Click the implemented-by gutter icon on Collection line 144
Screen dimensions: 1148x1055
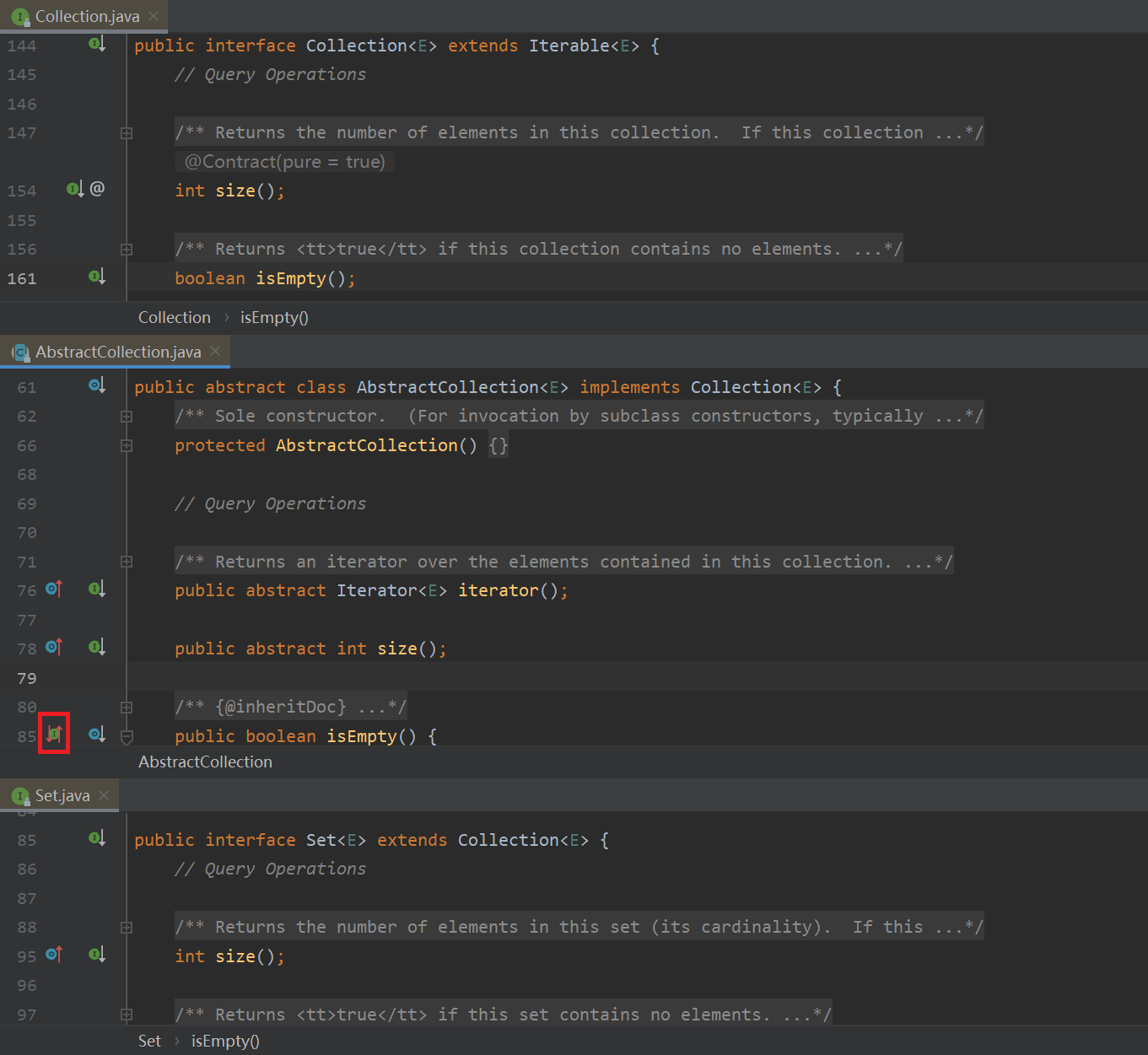(97, 44)
